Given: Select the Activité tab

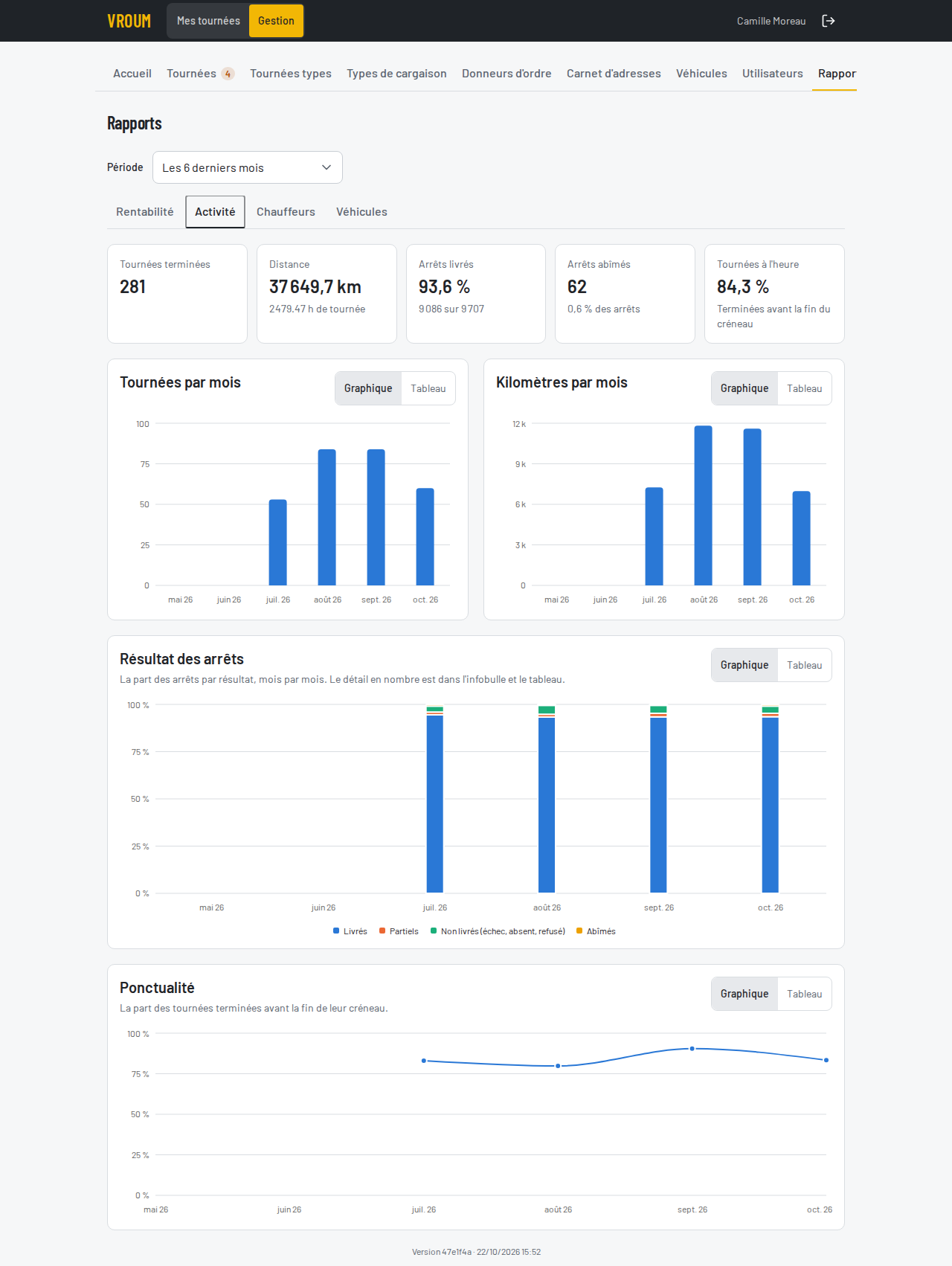Looking at the screenshot, I should tap(215, 212).
